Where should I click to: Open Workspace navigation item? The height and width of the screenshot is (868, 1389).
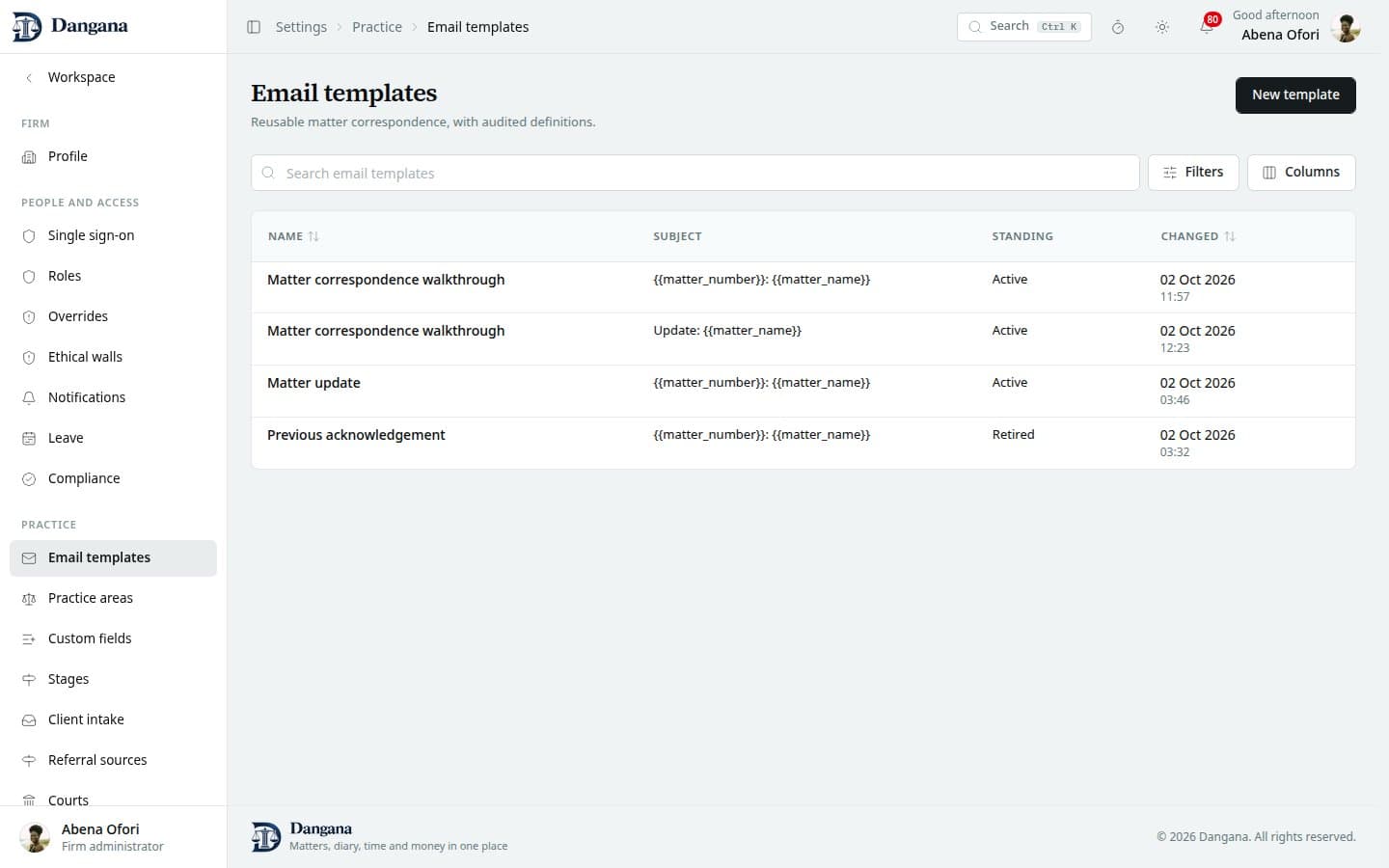tap(113, 77)
